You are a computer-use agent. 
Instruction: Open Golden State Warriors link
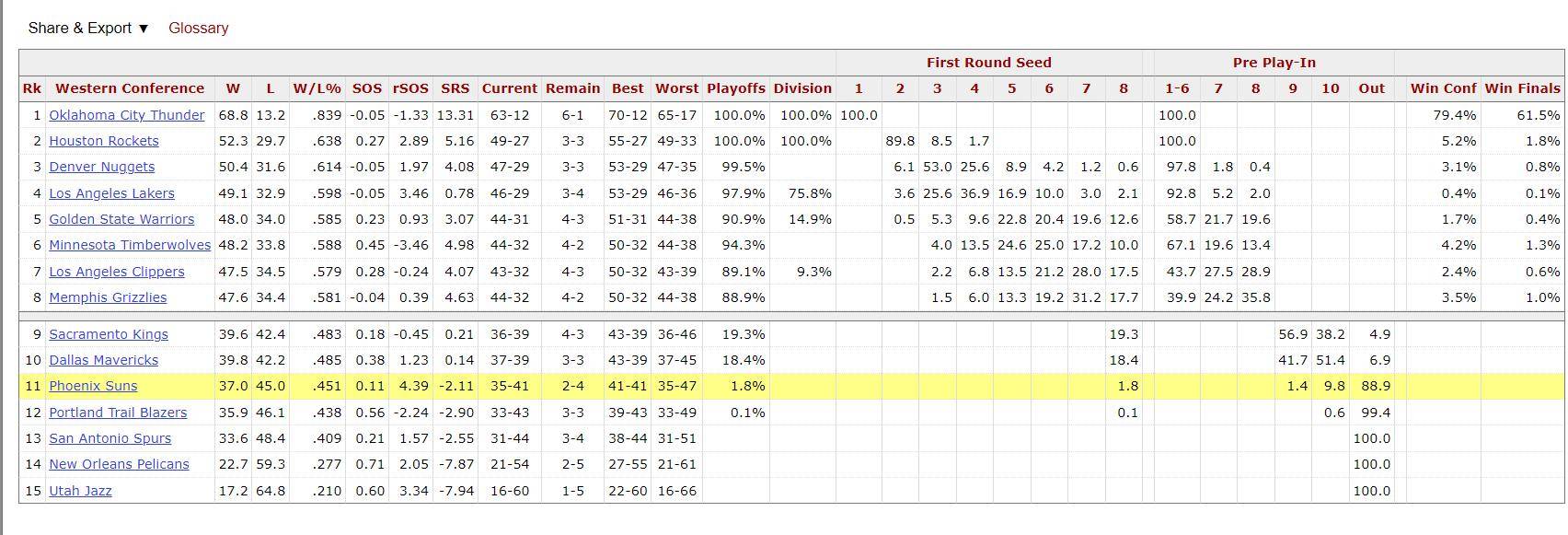coord(121,219)
